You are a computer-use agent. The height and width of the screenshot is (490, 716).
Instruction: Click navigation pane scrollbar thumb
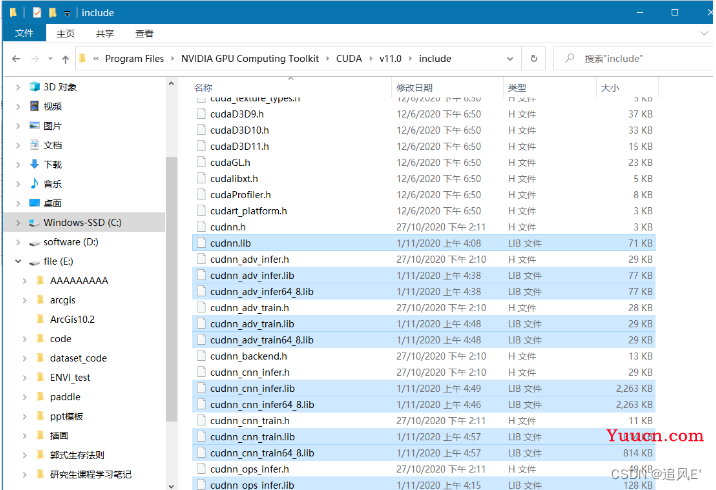point(171,289)
